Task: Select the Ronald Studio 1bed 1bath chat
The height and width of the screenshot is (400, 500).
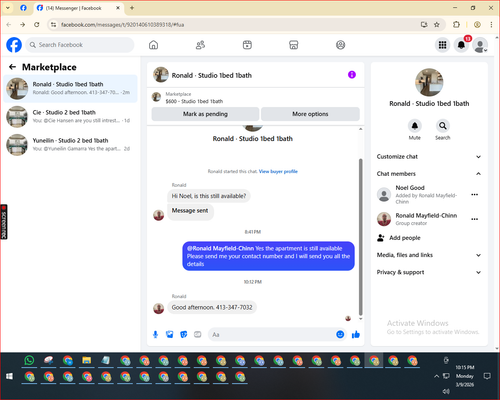Action: pyautogui.click(x=70, y=89)
